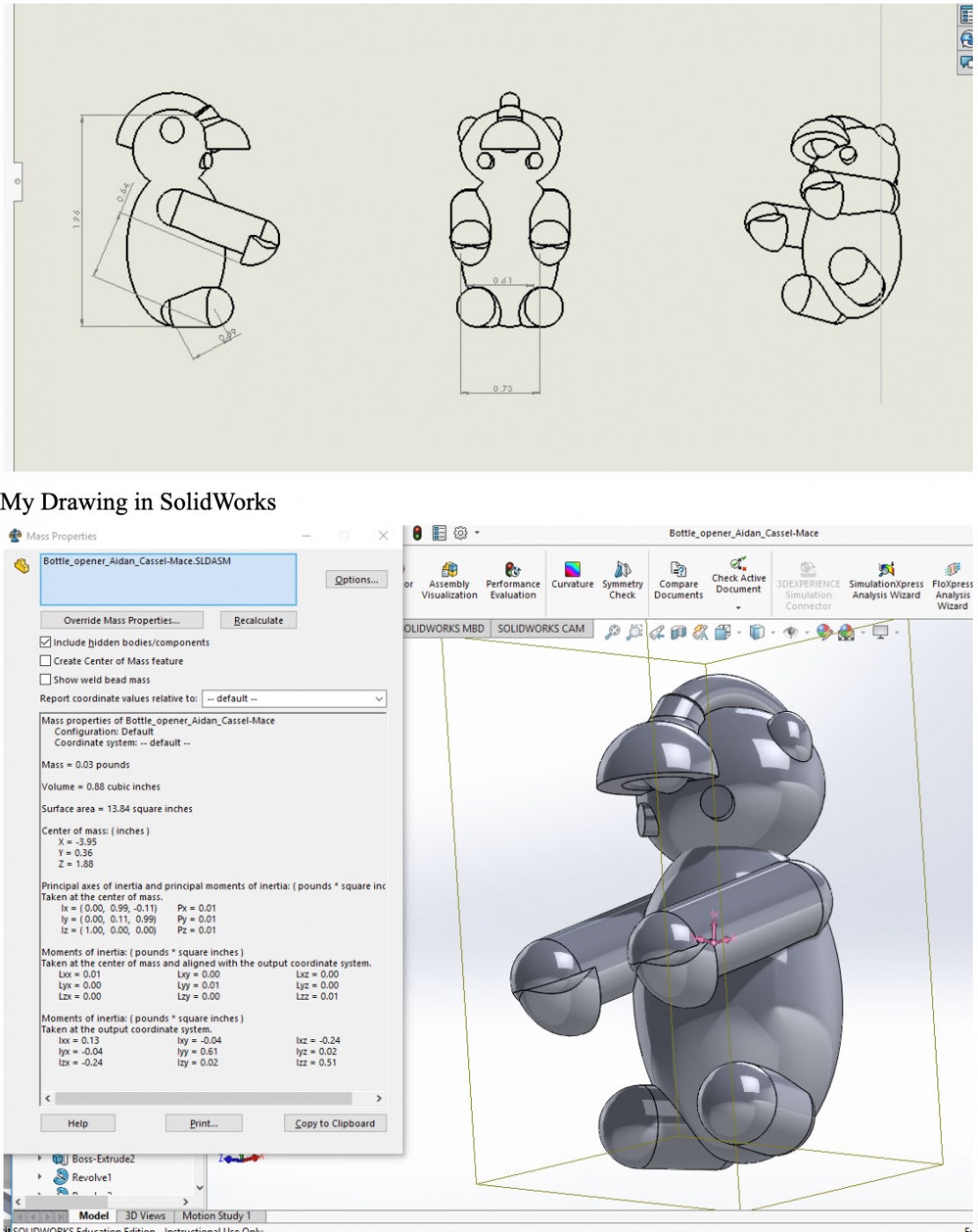The height and width of the screenshot is (1232, 978).
Task: Click Copy to Clipboard button
Action: point(335,1124)
